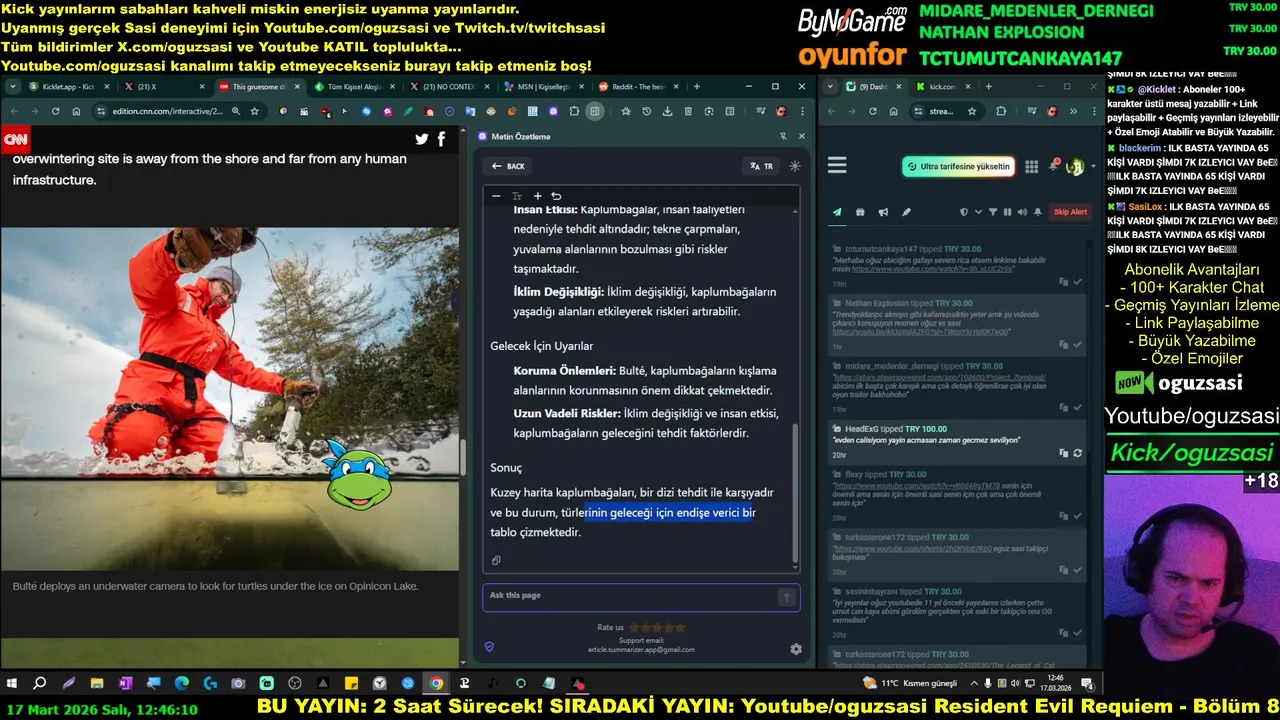Viewport: 1280px width, 720px height.
Task: Share article via Twitter bird icon
Action: [422, 140]
